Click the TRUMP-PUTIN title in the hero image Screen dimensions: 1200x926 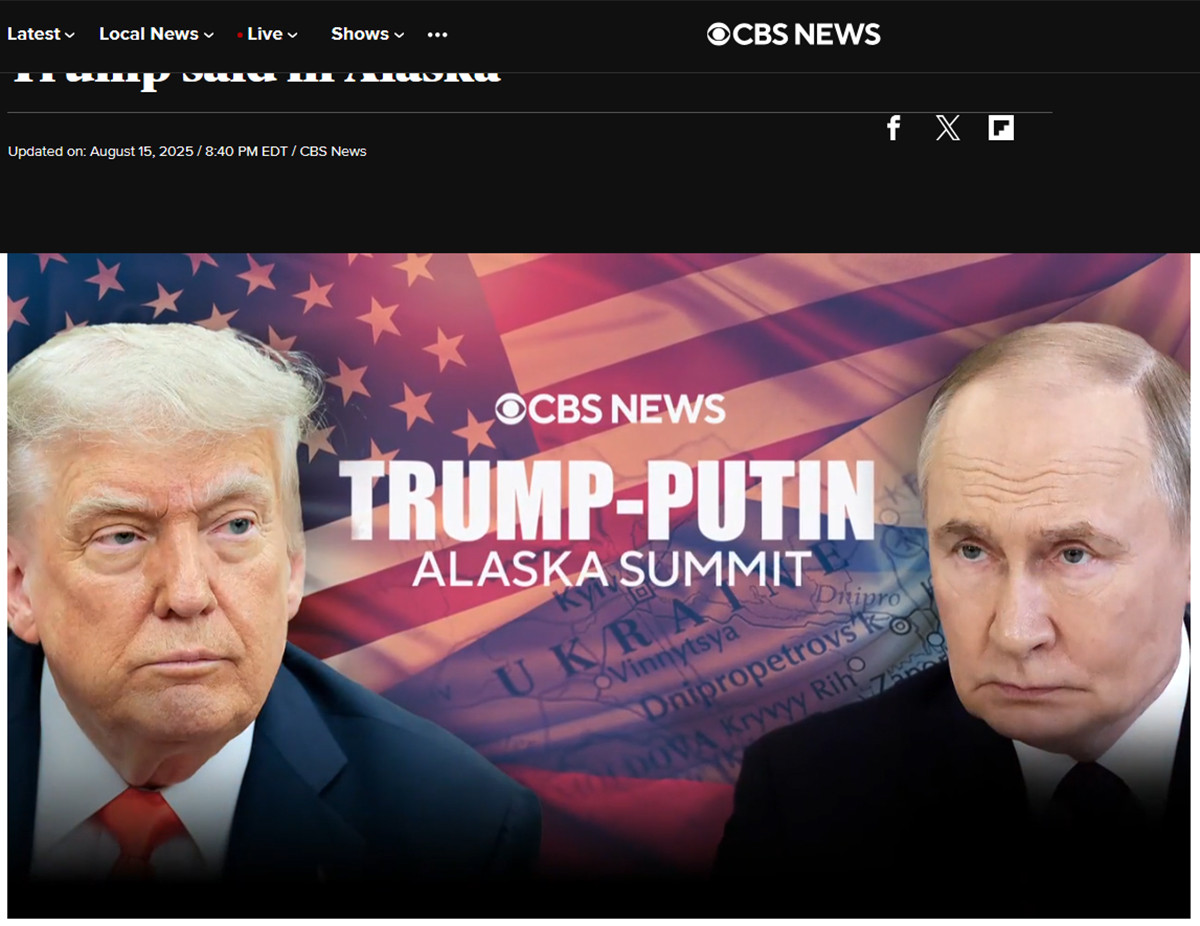pos(607,503)
